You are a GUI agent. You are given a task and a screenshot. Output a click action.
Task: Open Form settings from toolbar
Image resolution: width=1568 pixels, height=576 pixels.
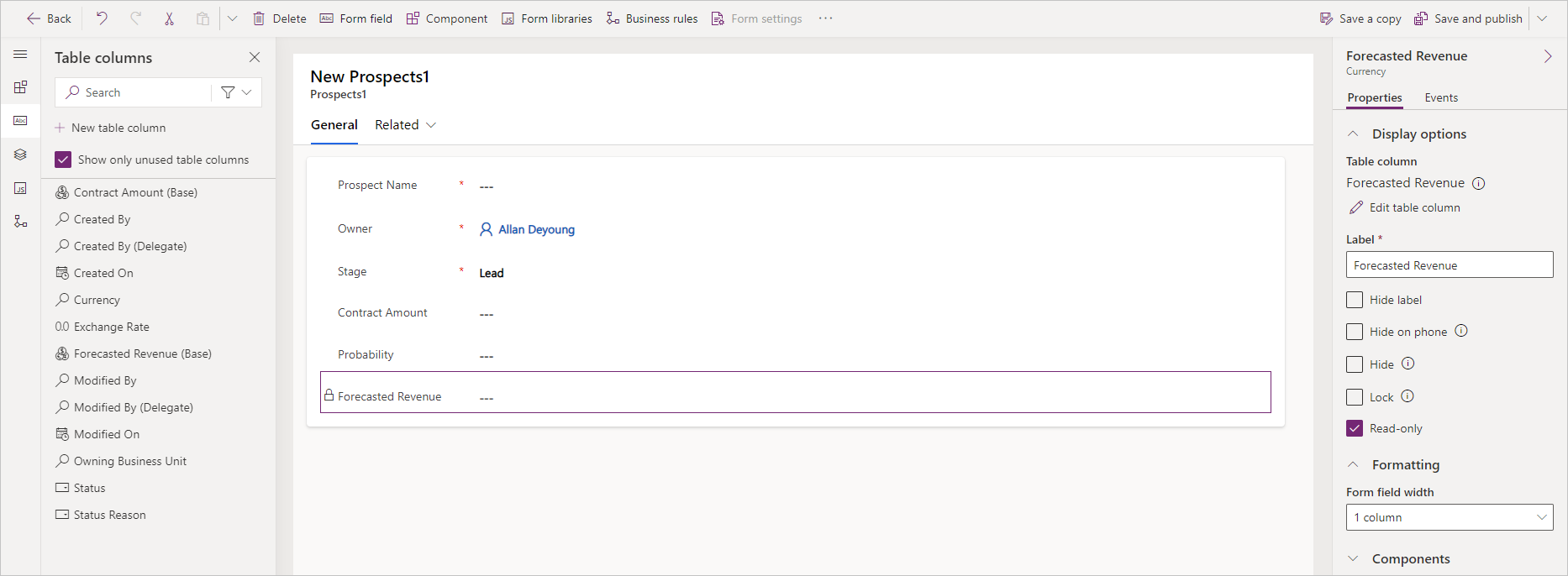pos(756,18)
